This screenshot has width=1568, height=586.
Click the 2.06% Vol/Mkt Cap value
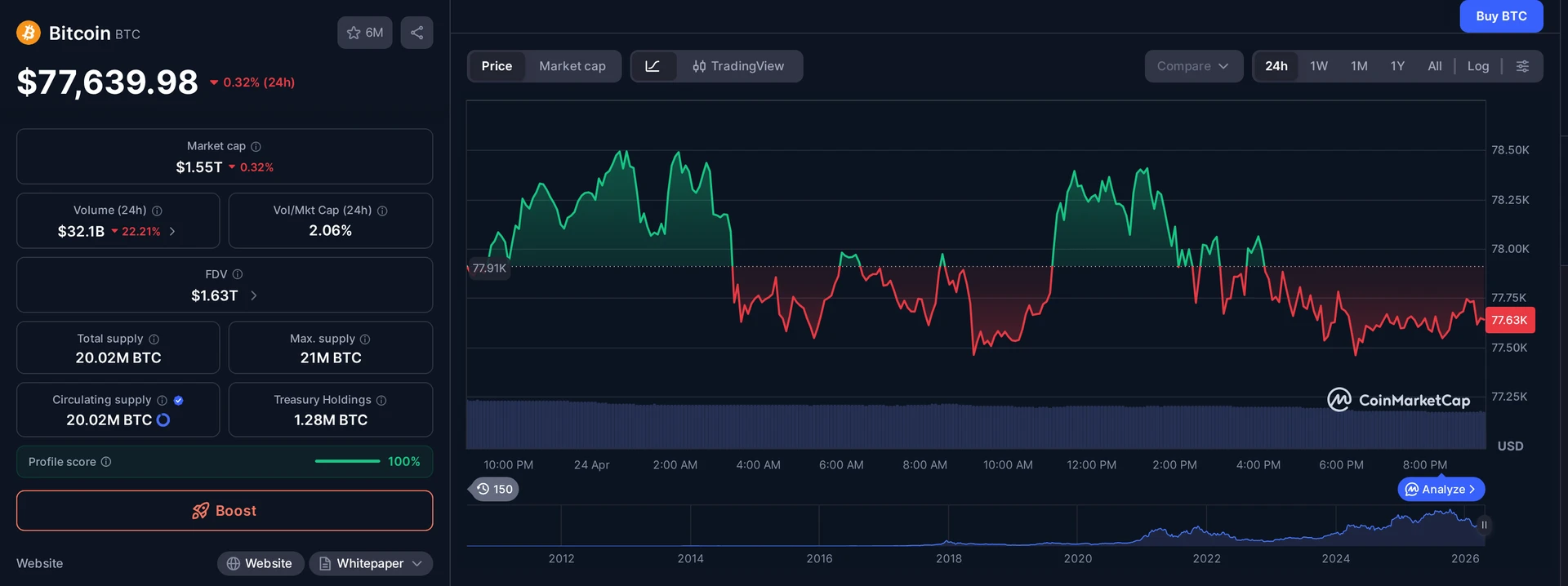pyautogui.click(x=331, y=231)
